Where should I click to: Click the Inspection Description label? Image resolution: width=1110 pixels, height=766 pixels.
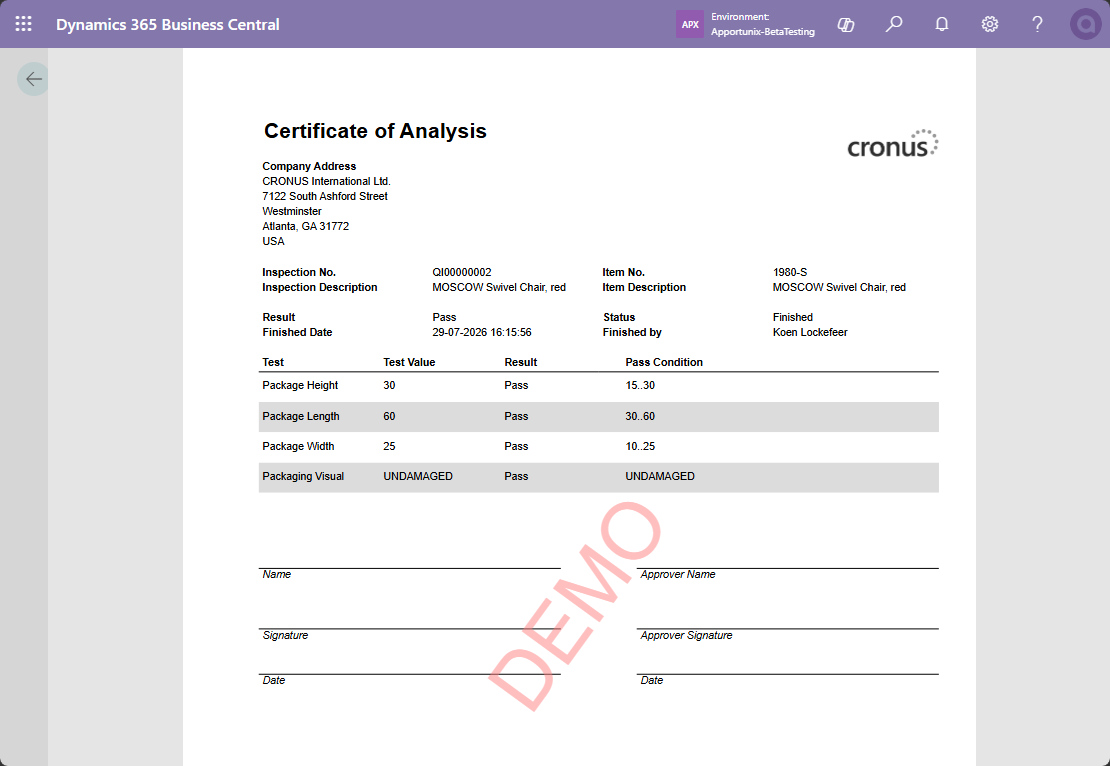(x=320, y=287)
